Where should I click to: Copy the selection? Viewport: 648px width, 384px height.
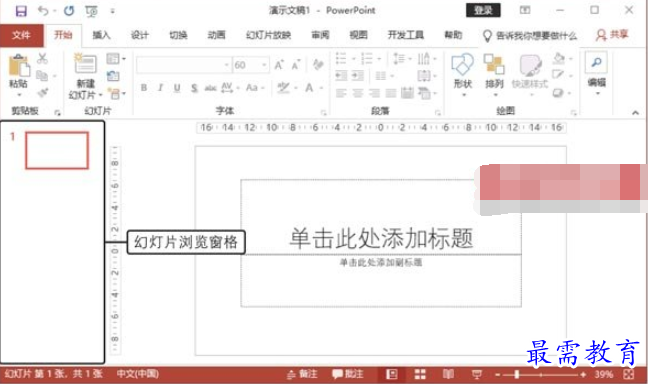coord(42,76)
